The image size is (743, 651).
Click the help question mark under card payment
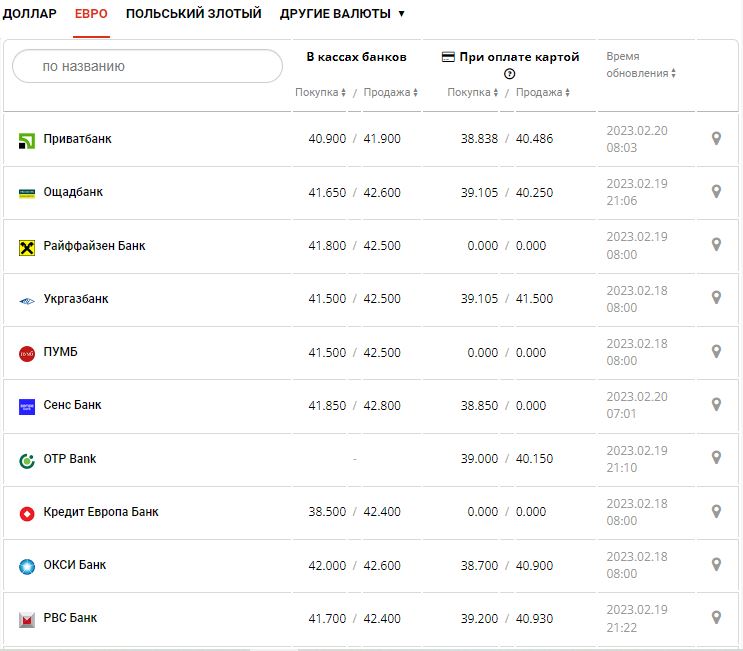pos(510,74)
